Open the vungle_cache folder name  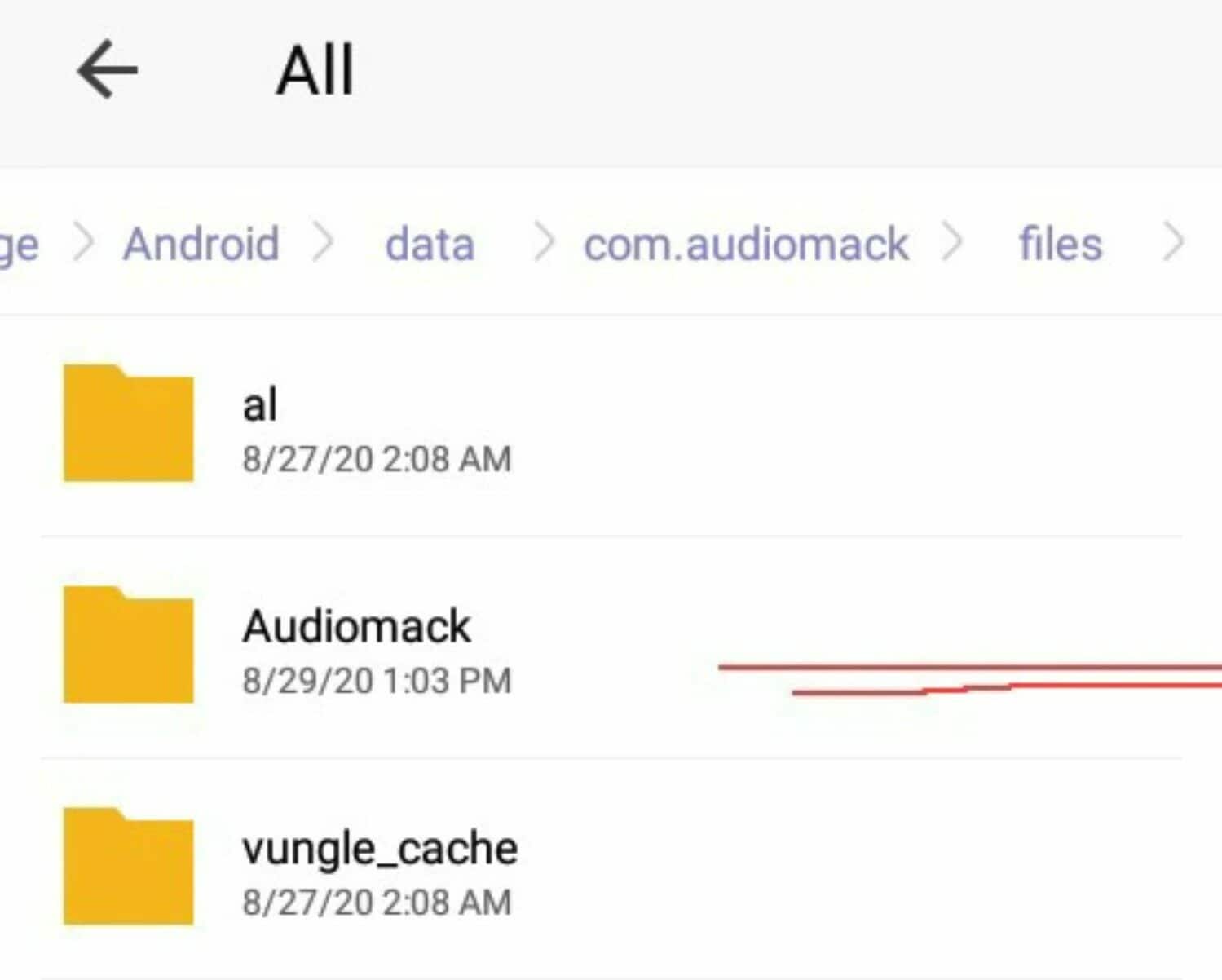pyautogui.click(x=380, y=849)
